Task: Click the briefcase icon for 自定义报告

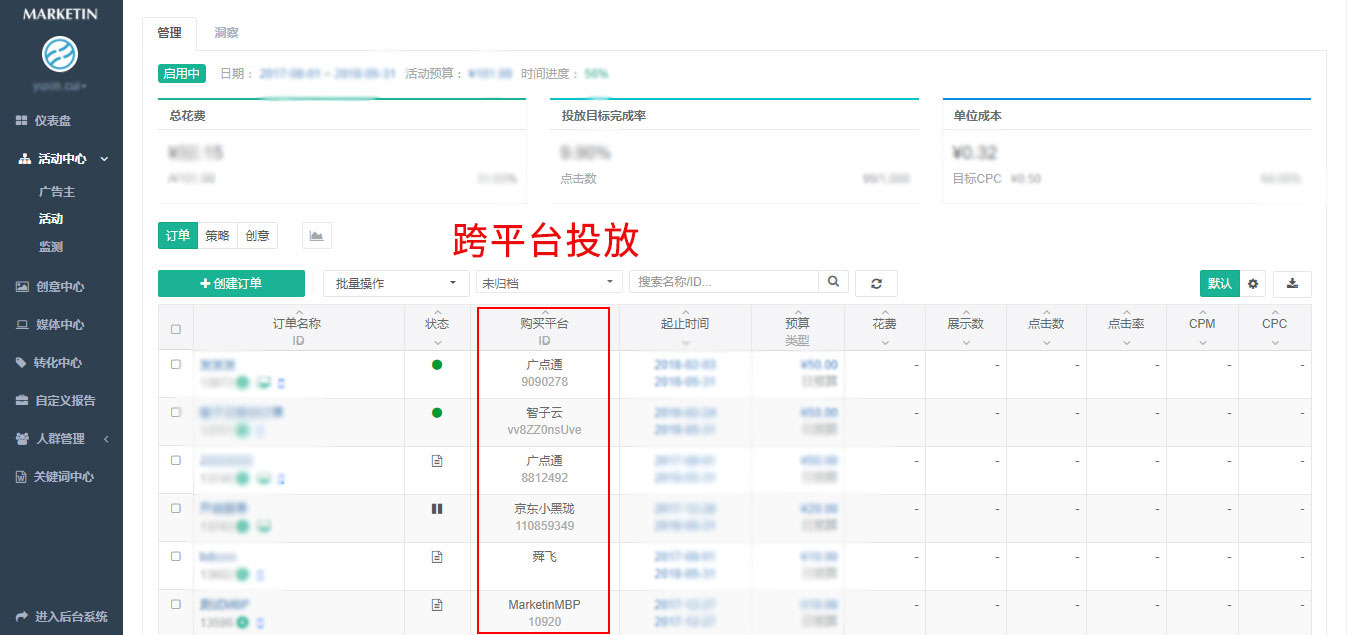Action: (22, 401)
